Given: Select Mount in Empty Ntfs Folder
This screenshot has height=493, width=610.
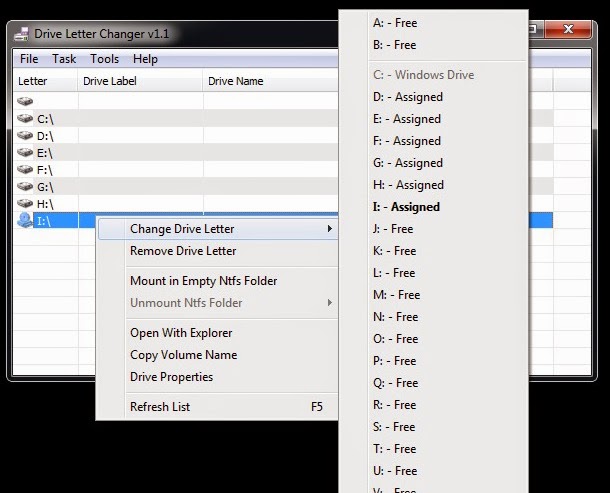Looking at the screenshot, I should pyautogui.click(x=218, y=281).
